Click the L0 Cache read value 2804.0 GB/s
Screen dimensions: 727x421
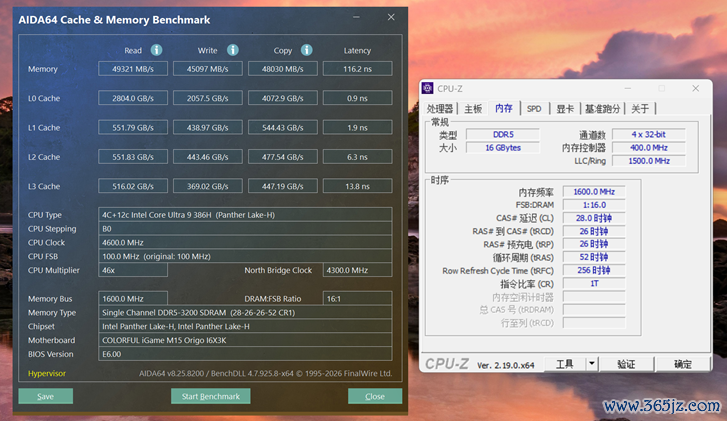[x=133, y=98]
